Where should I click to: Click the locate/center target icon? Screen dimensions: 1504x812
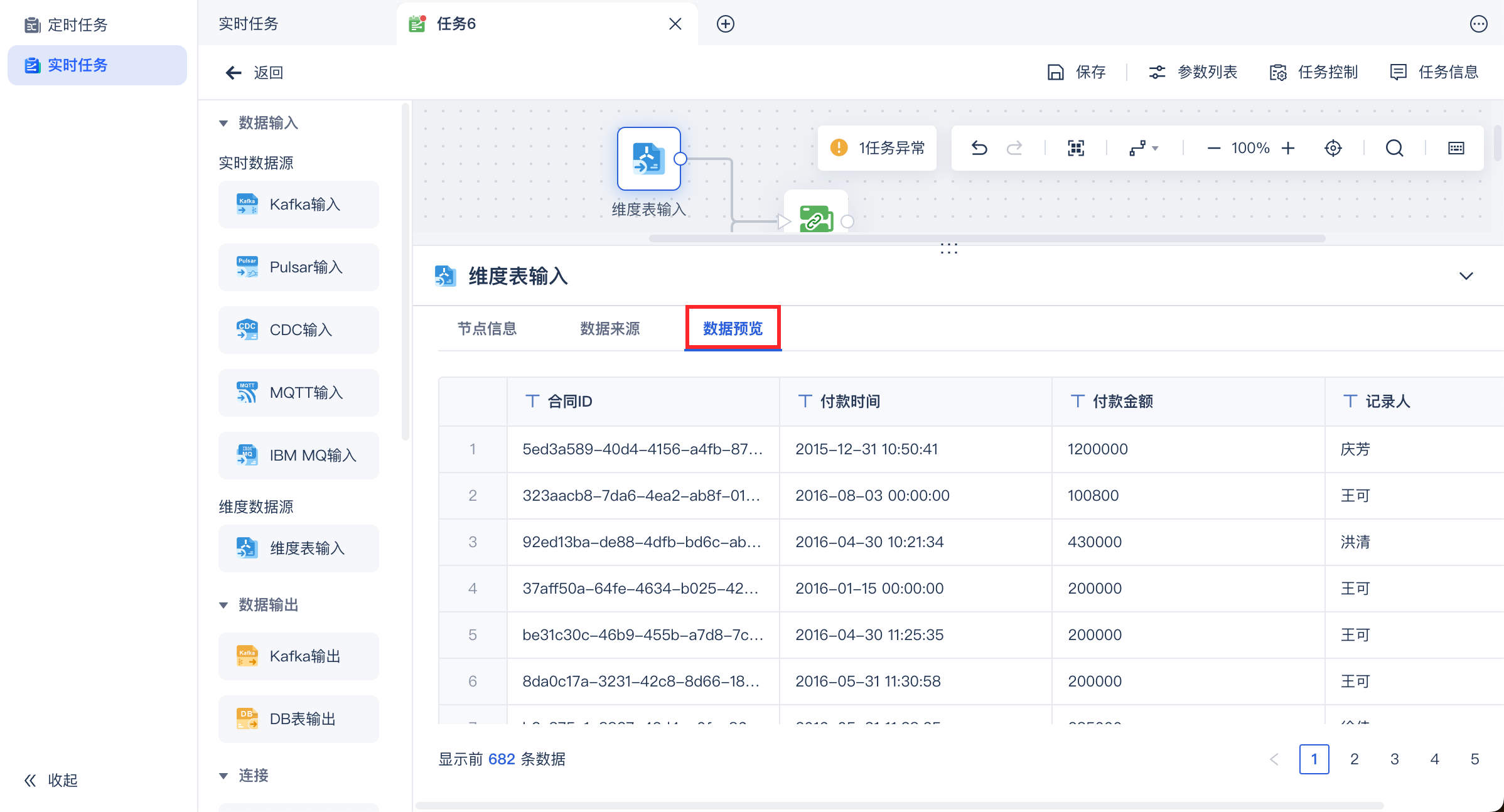point(1333,148)
